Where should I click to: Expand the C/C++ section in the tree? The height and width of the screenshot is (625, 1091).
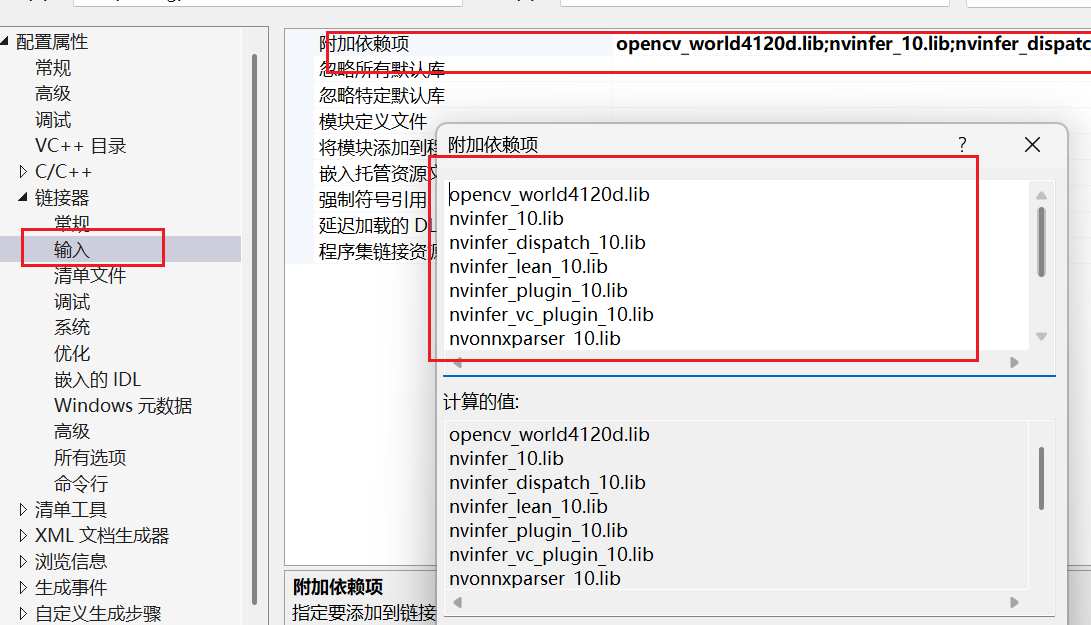pyautogui.click(x=22, y=170)
